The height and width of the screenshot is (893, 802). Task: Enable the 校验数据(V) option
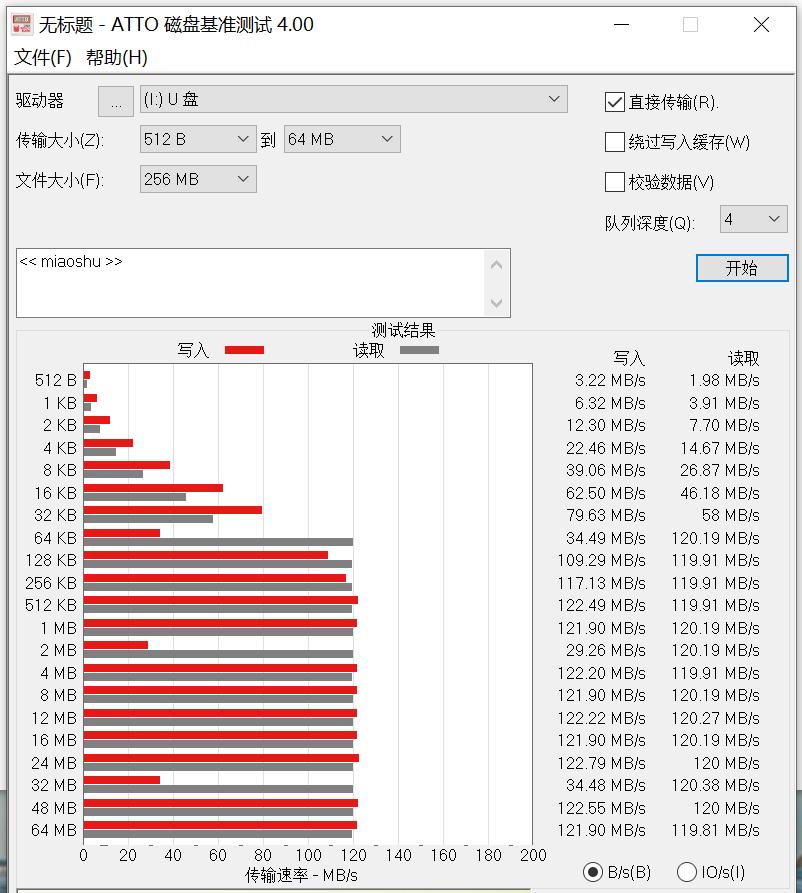click(615, 182)
